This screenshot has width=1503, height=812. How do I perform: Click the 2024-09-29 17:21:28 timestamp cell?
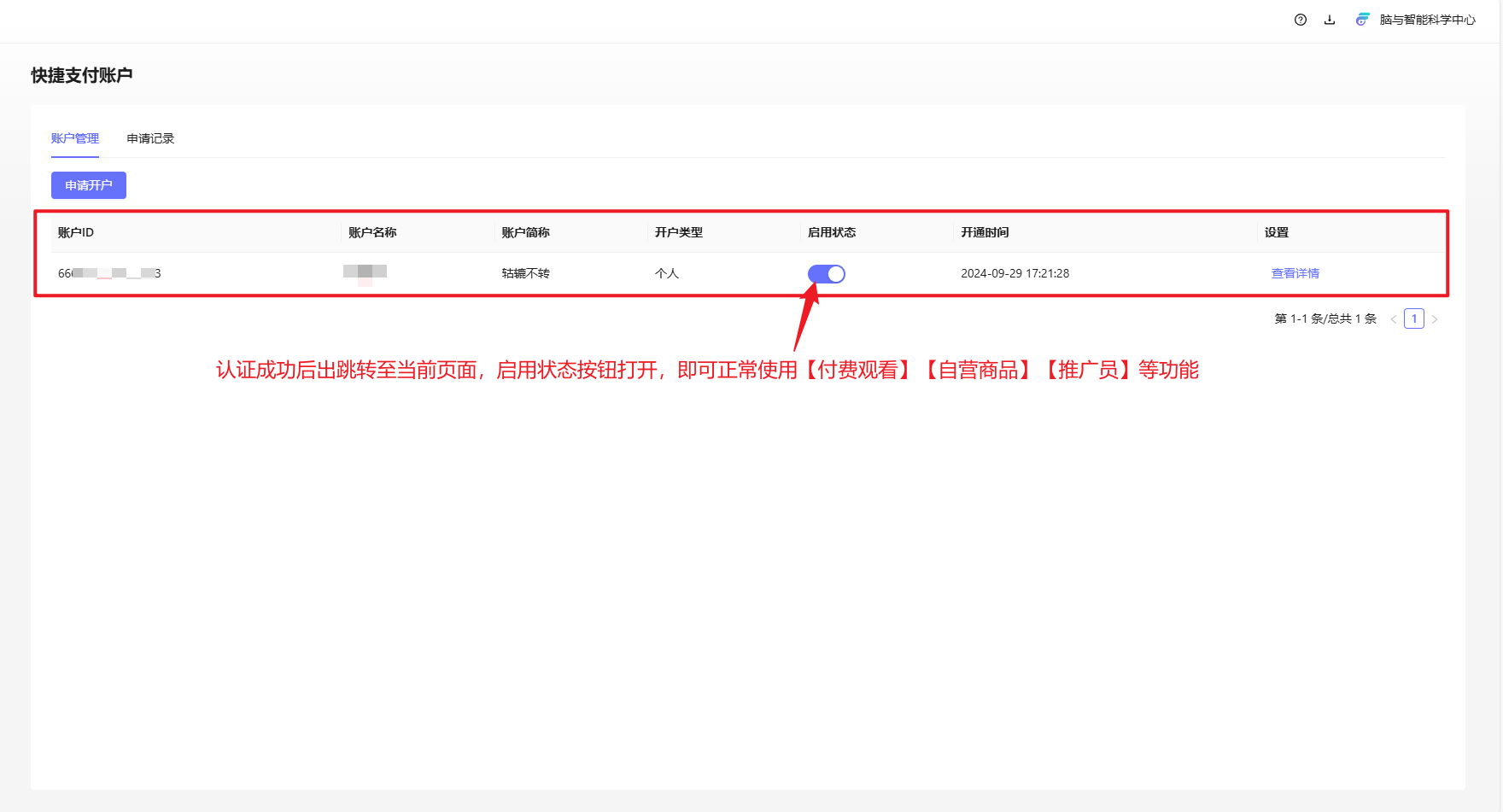pyautogui.click(x=1015, y=273)
